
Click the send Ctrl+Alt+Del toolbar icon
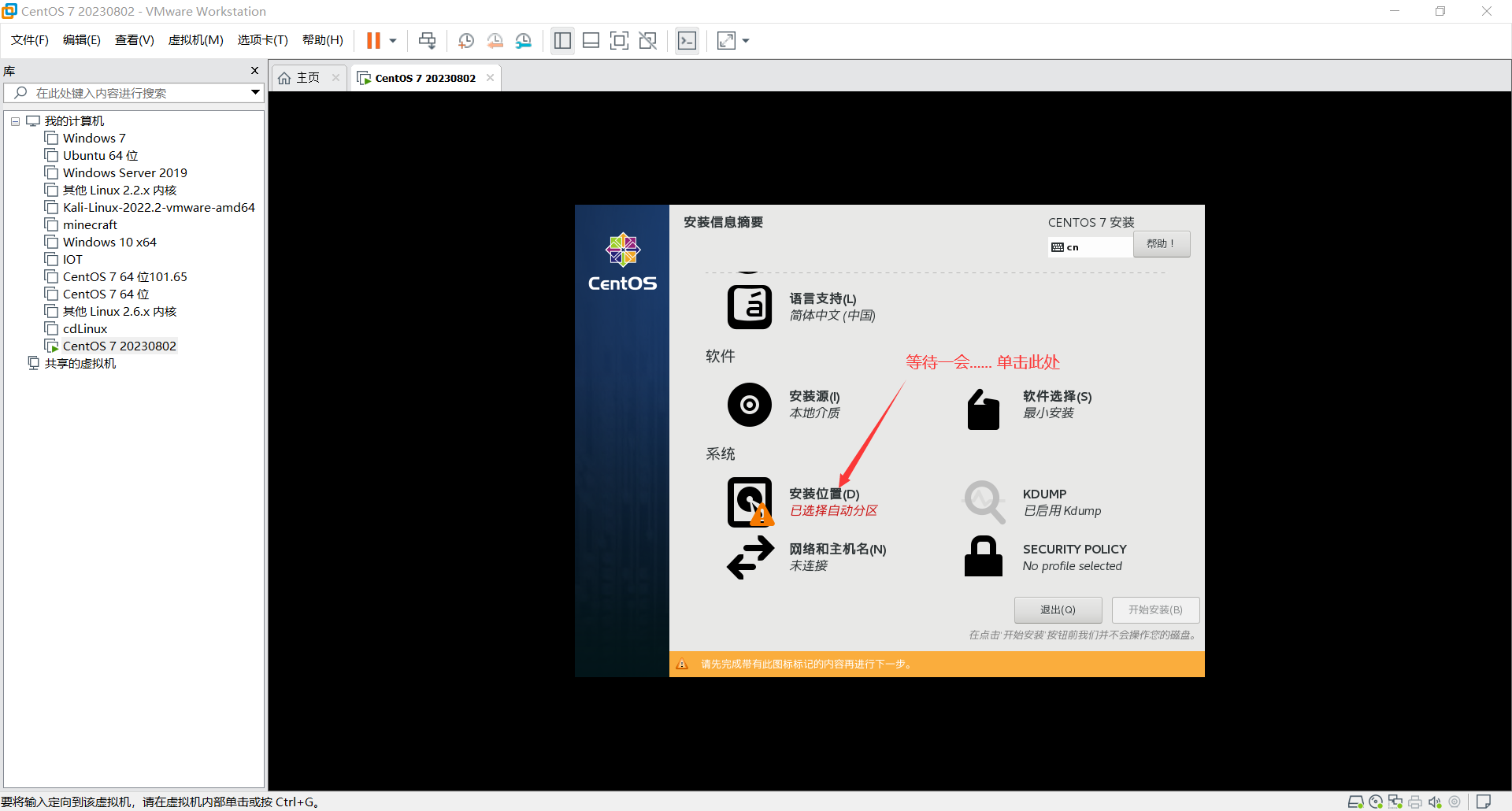point(427,41)
